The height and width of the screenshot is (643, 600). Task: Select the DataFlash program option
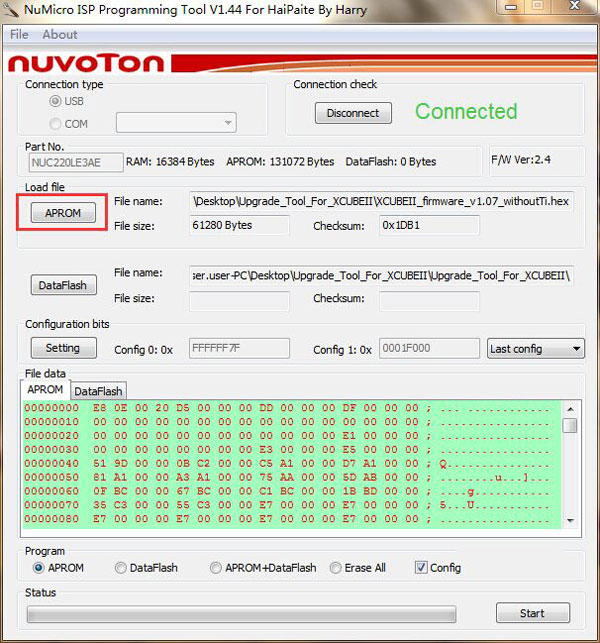click(x=146, y=568)
